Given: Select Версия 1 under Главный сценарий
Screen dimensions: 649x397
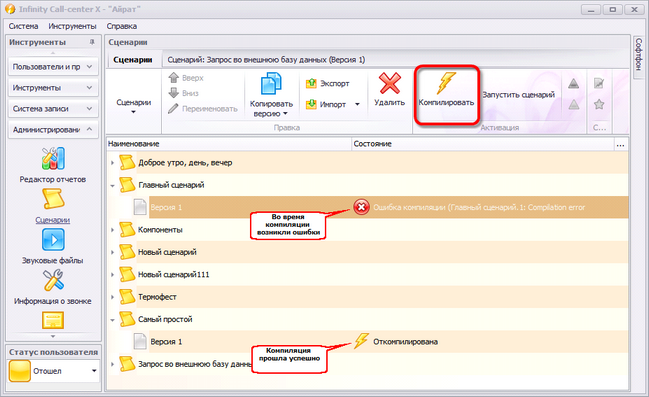Looking at the screenshot, I should [x=166, y=207].
